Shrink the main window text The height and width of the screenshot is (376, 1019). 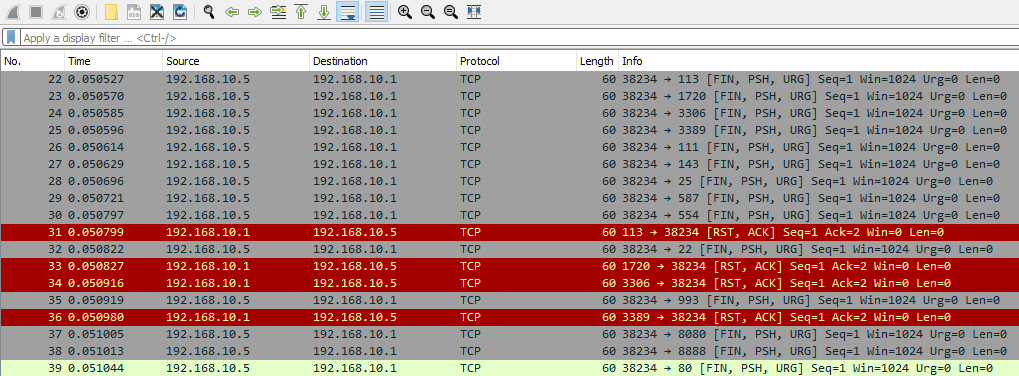click(428, 12)
